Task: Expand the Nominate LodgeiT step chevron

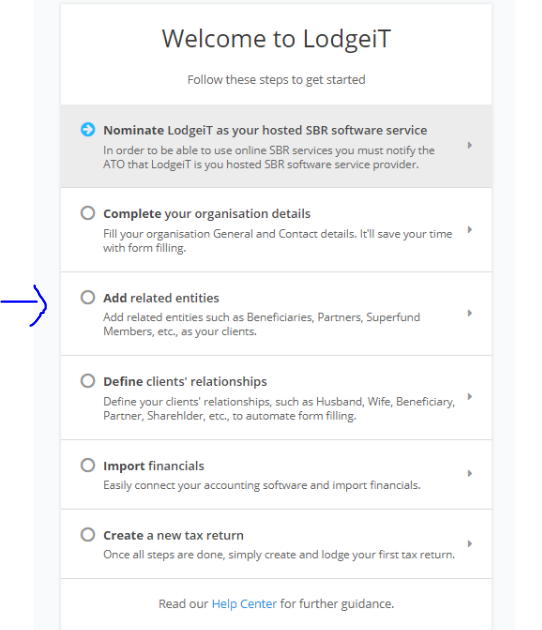Action: 470,145
